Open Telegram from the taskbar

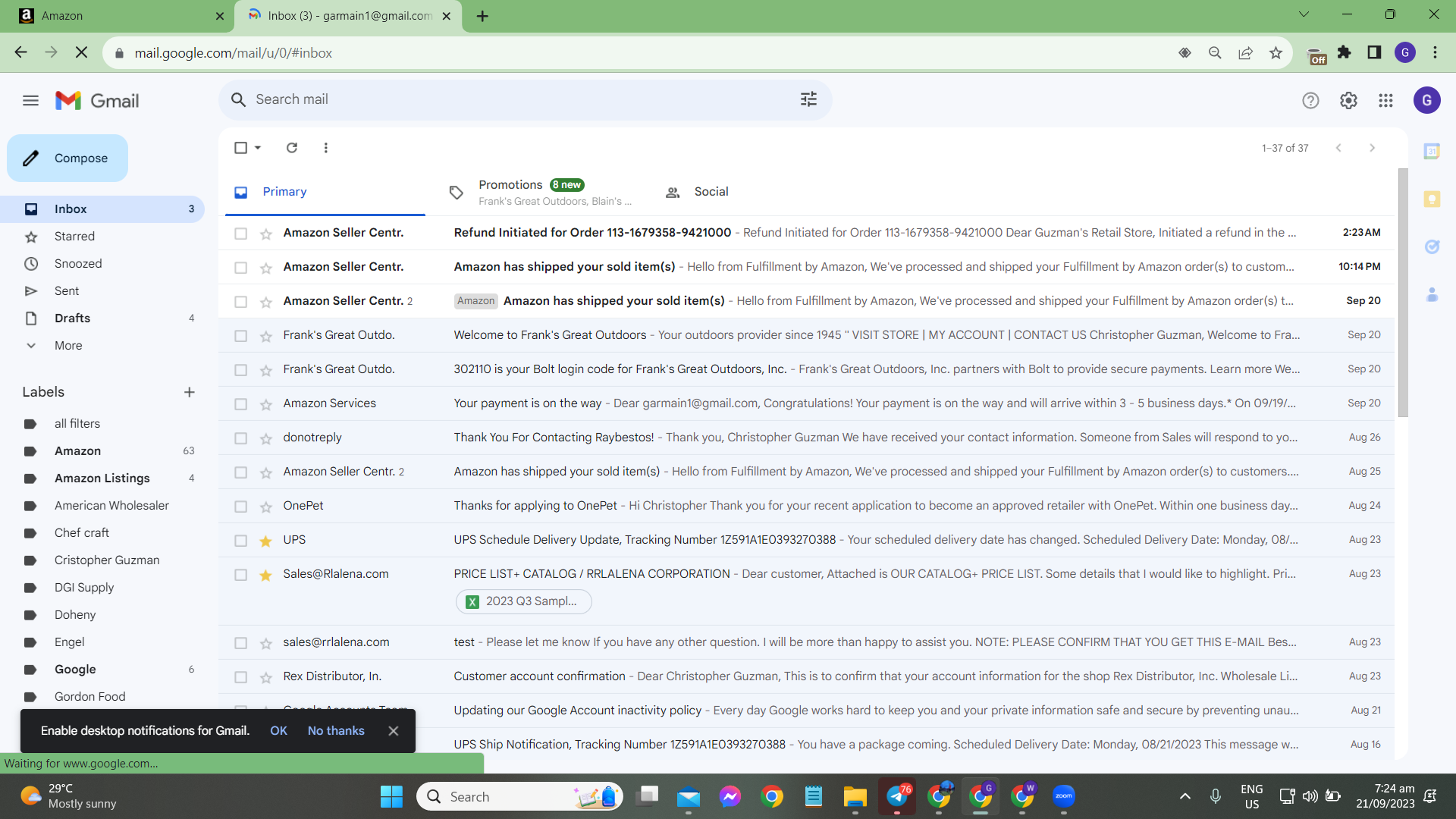pos(896,796)
